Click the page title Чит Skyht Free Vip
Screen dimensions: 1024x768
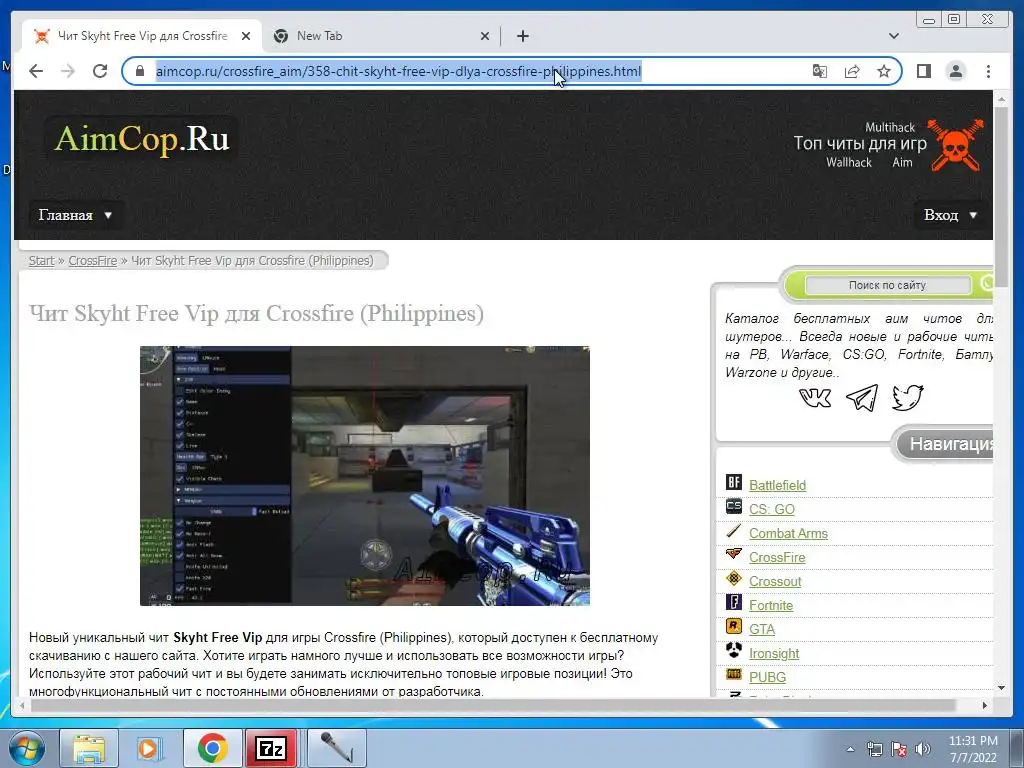[x=256, y=313]
